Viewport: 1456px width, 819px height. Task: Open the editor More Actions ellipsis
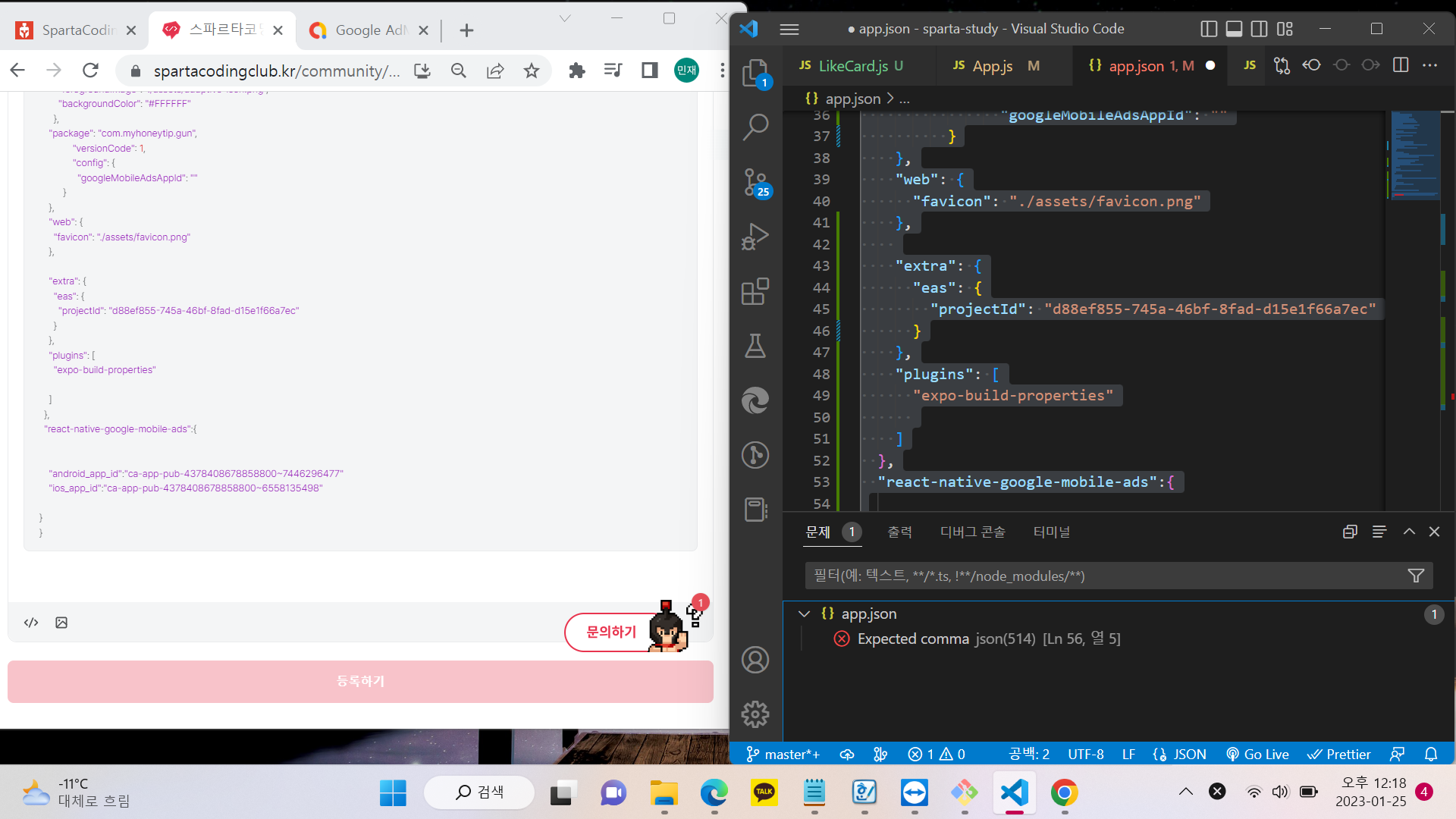coord(1430,65)
